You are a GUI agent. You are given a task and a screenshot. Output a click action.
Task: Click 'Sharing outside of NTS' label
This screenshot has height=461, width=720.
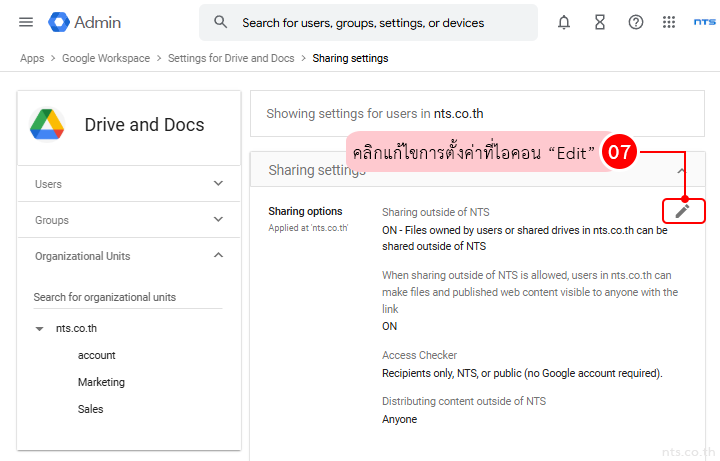pos(436,212)
